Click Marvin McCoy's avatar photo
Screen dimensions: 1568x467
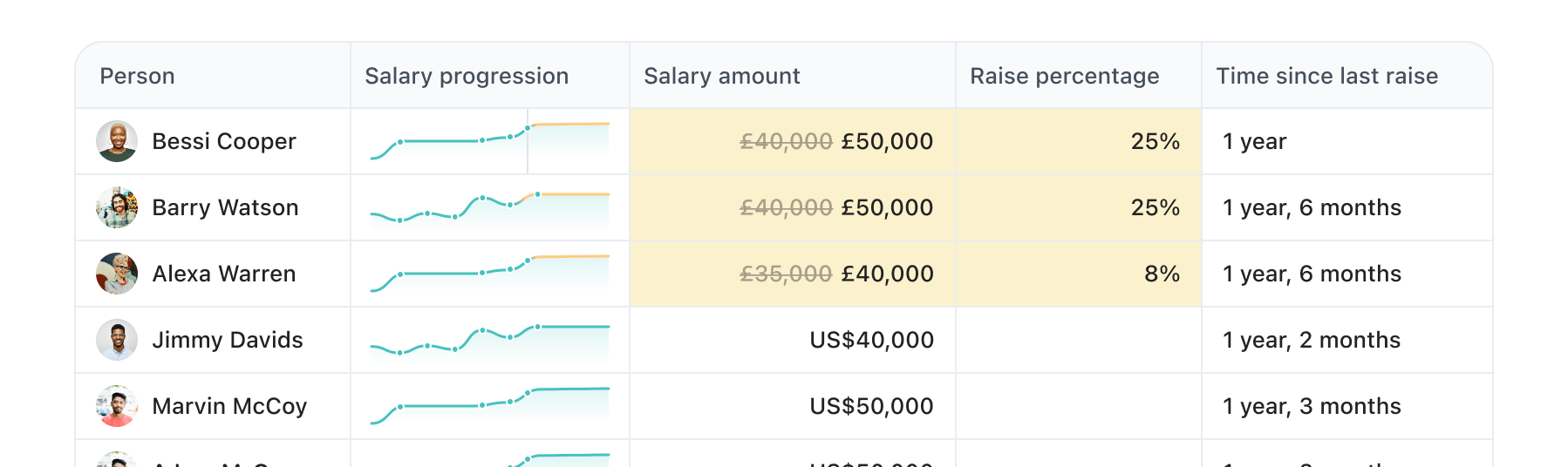point(117,406)
